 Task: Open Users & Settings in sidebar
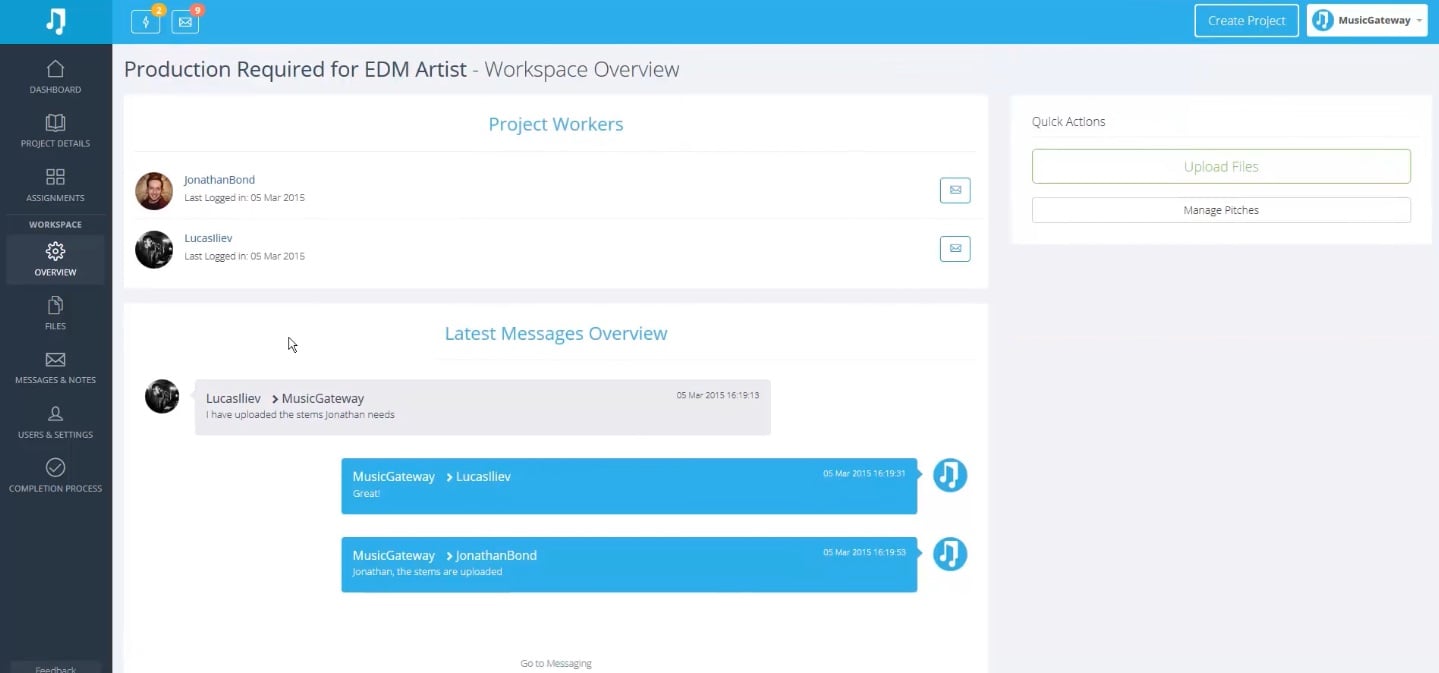[56, 422]
